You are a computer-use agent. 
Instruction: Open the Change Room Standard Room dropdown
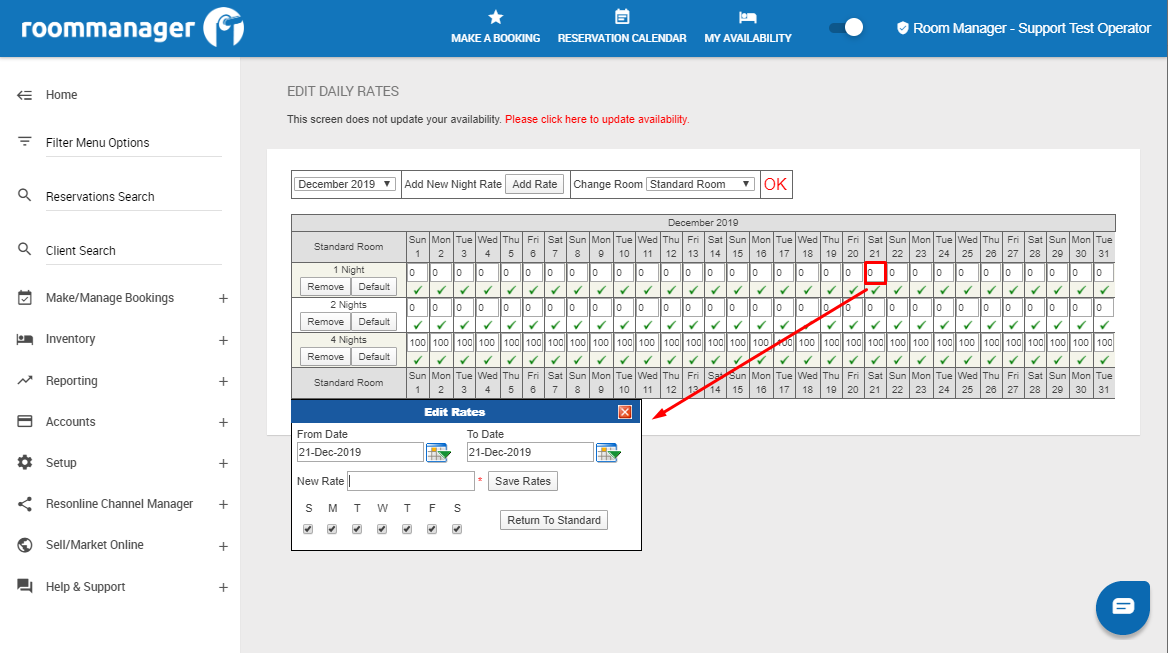coord(700,184)
